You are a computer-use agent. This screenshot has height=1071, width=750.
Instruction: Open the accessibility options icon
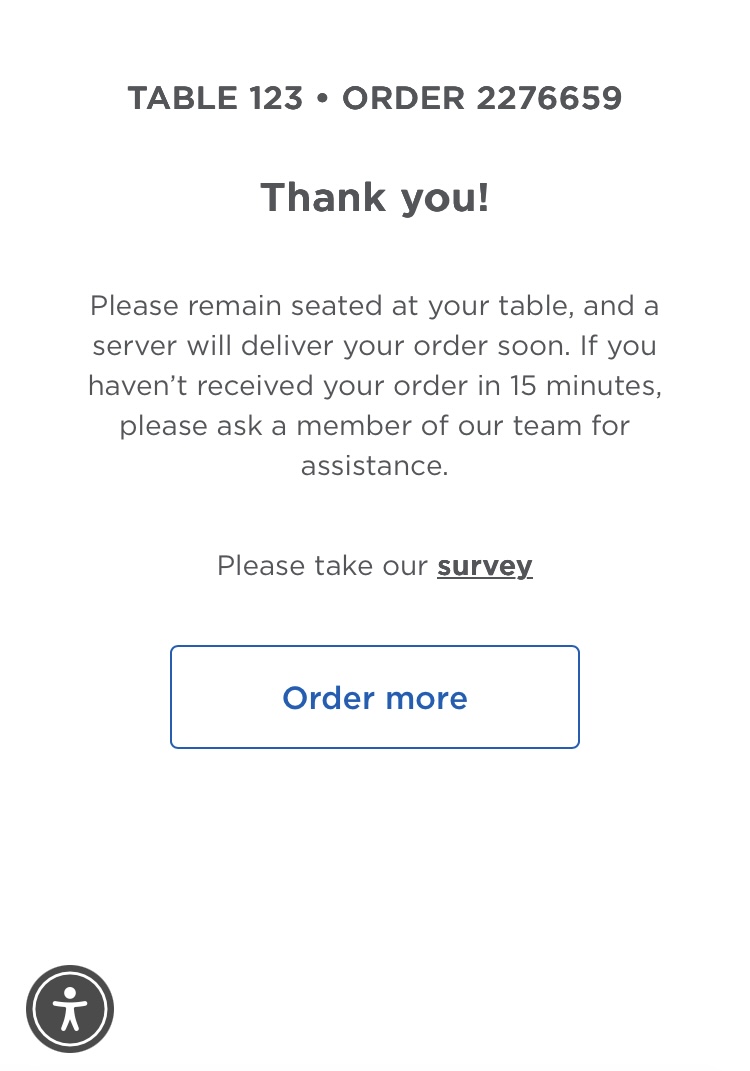70,1008
